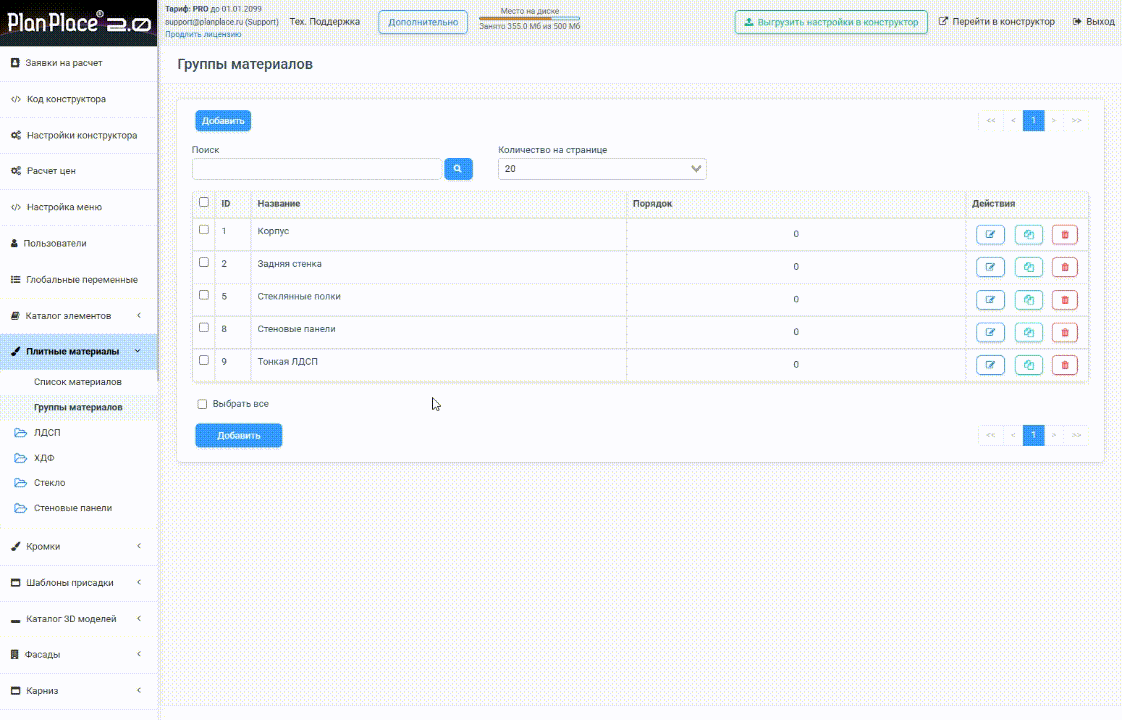Click the Выход link
This screenshot has width=1122, height=720.
(1093, 21)
